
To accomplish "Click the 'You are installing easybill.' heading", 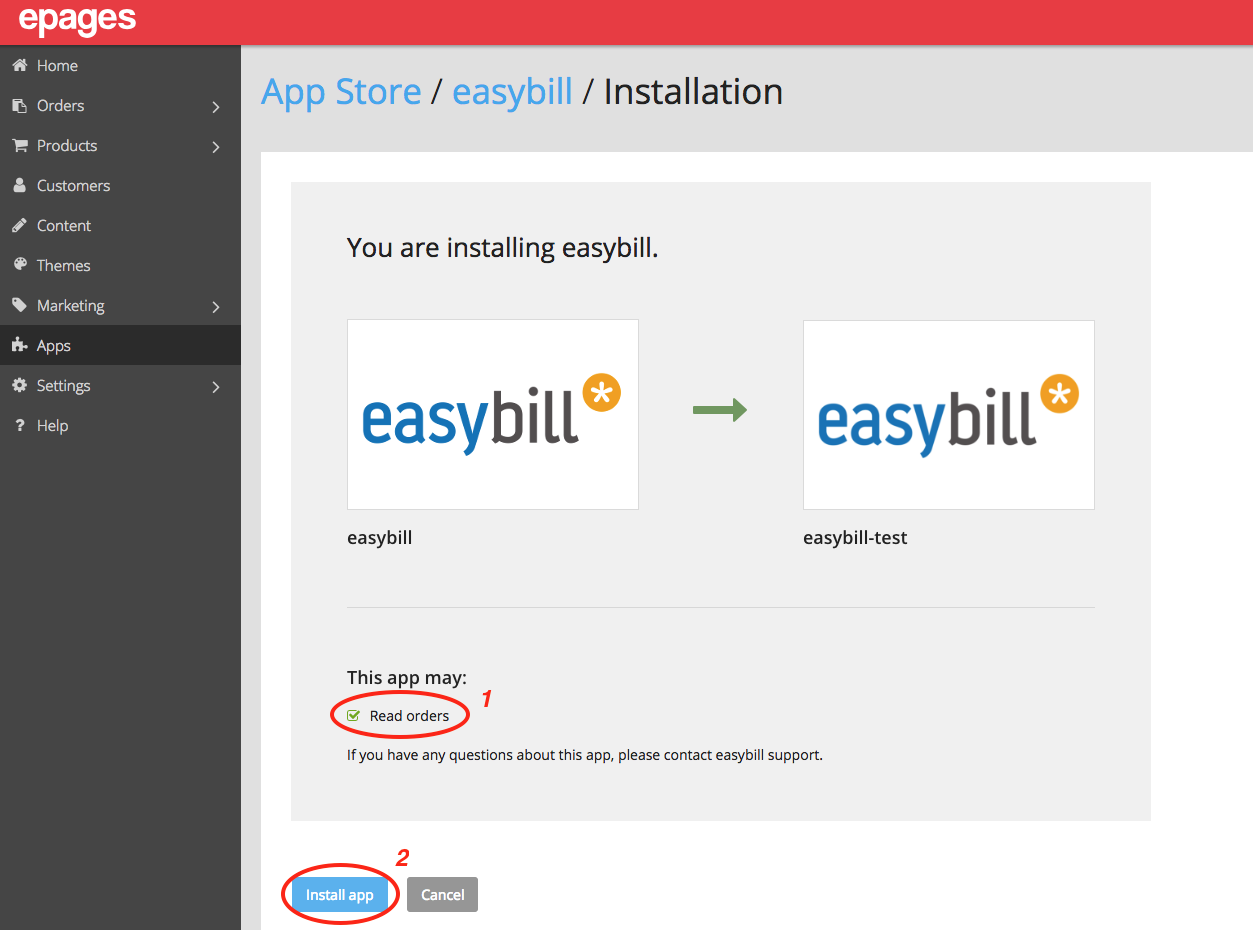I will click(x=503, y=248).
